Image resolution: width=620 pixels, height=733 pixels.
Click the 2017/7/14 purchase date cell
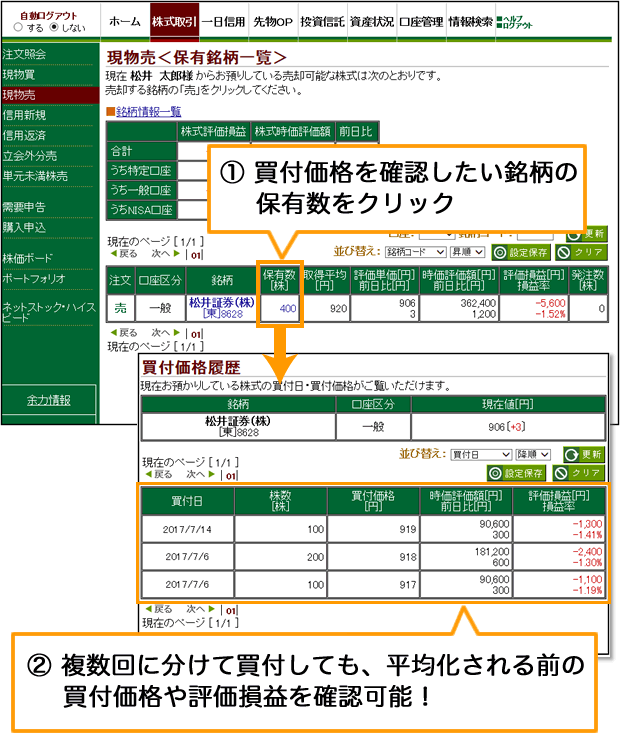[187, 529]
